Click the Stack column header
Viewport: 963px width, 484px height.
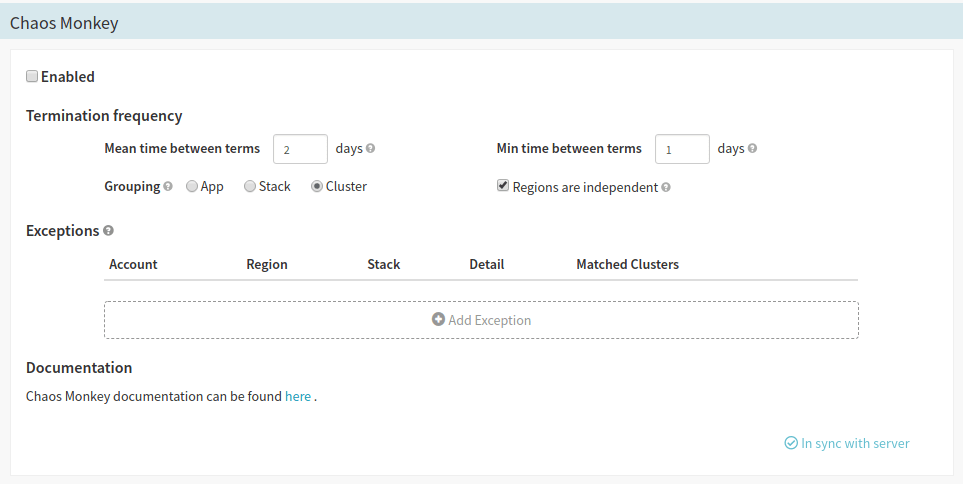pos(384,264)
